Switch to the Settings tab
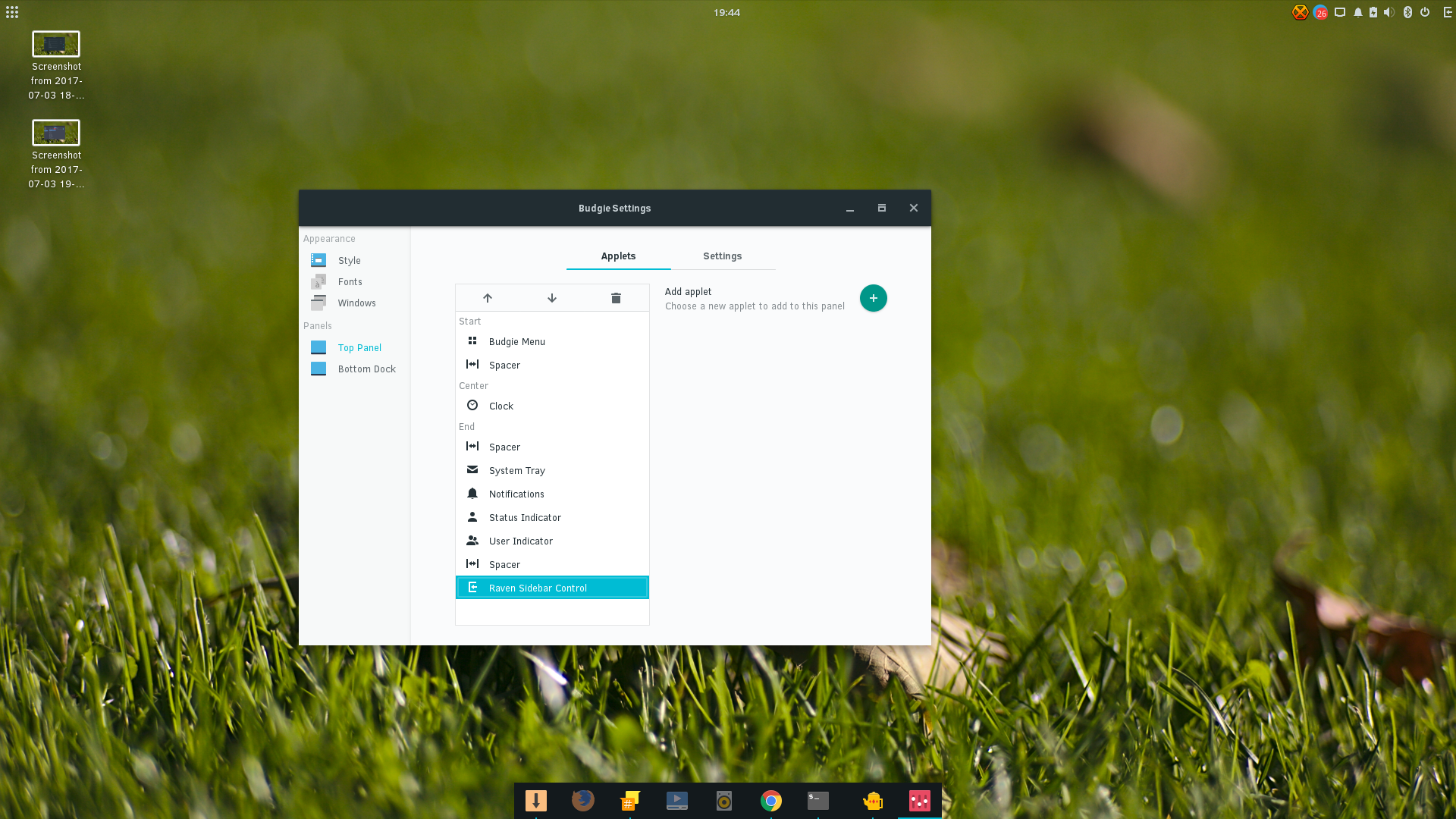1456x819 pixels. (722, 256)
